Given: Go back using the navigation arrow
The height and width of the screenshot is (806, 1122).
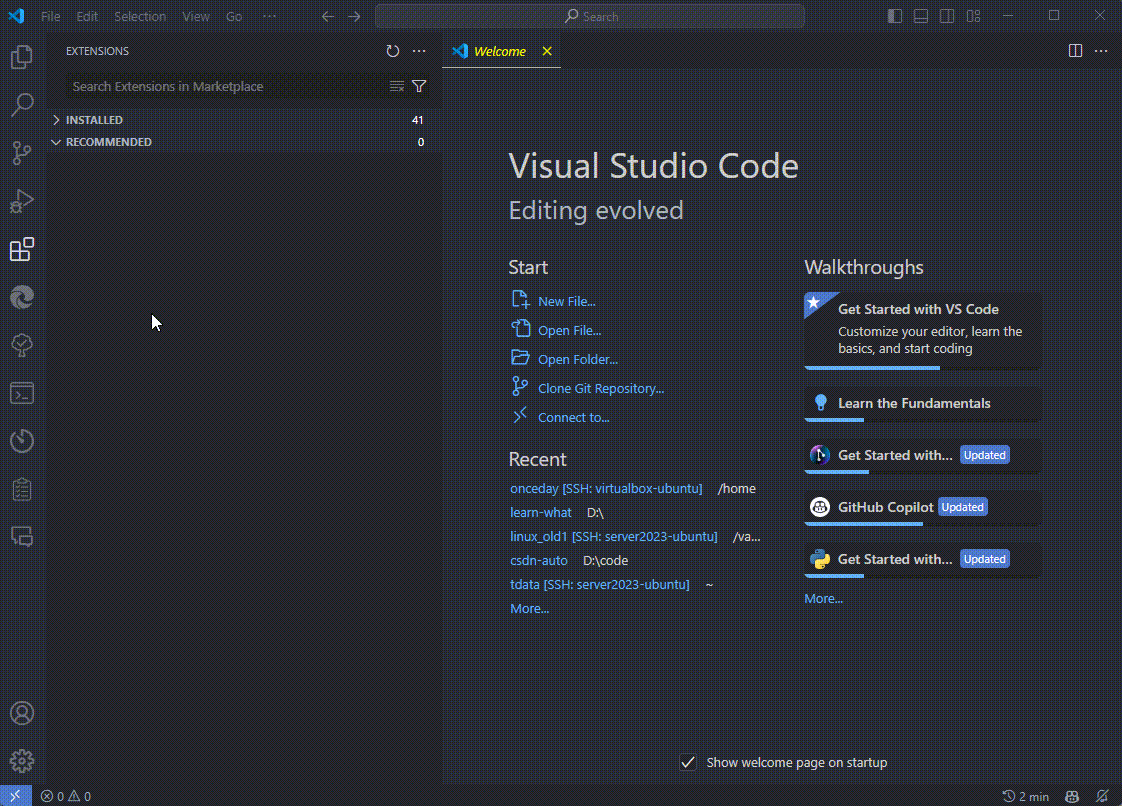Looking at the screenshot, I should [328, 16].
